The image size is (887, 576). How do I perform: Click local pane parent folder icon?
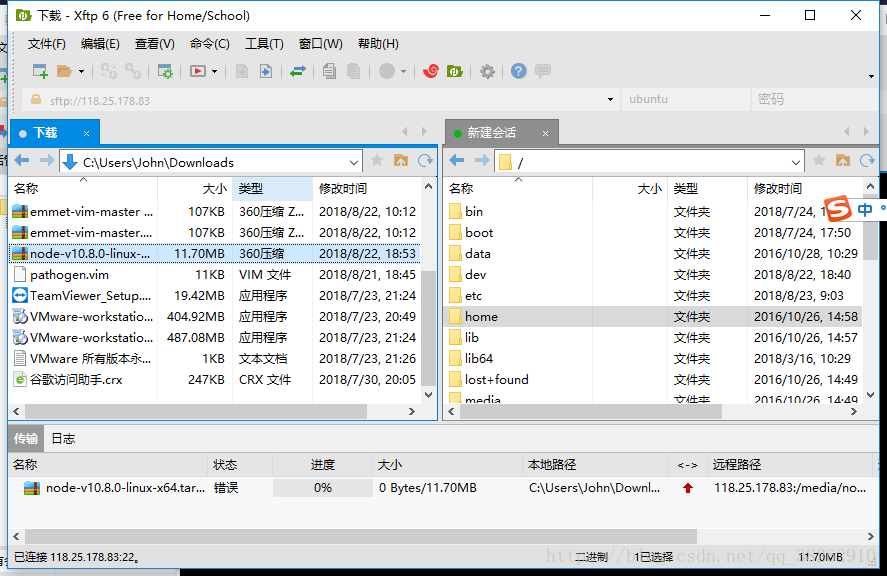point(401,161)
